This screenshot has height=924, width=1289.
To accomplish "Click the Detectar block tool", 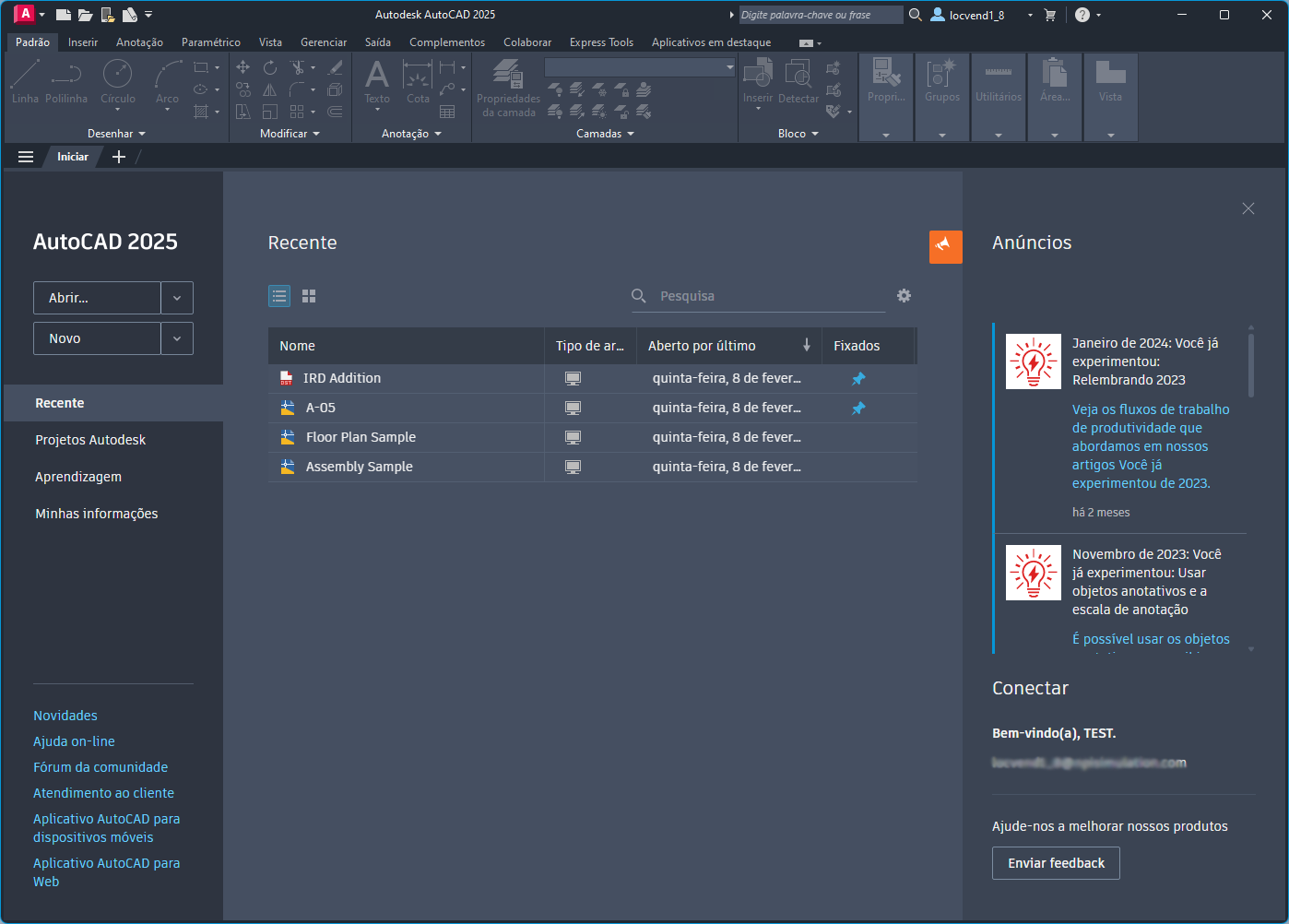I will [x=798, y=81].
